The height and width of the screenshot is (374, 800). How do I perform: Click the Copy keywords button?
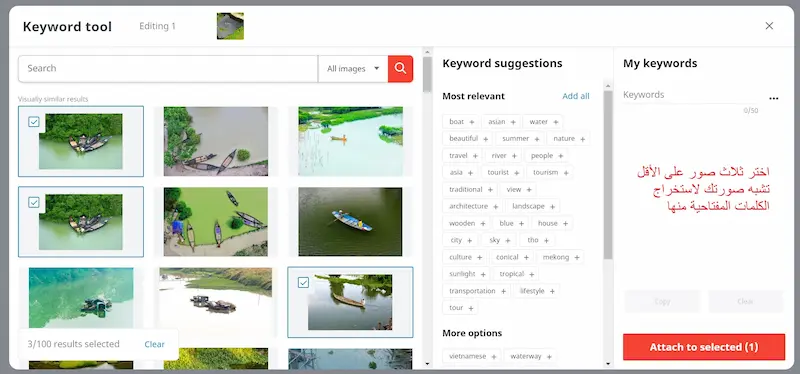click(x=662, y=302)
